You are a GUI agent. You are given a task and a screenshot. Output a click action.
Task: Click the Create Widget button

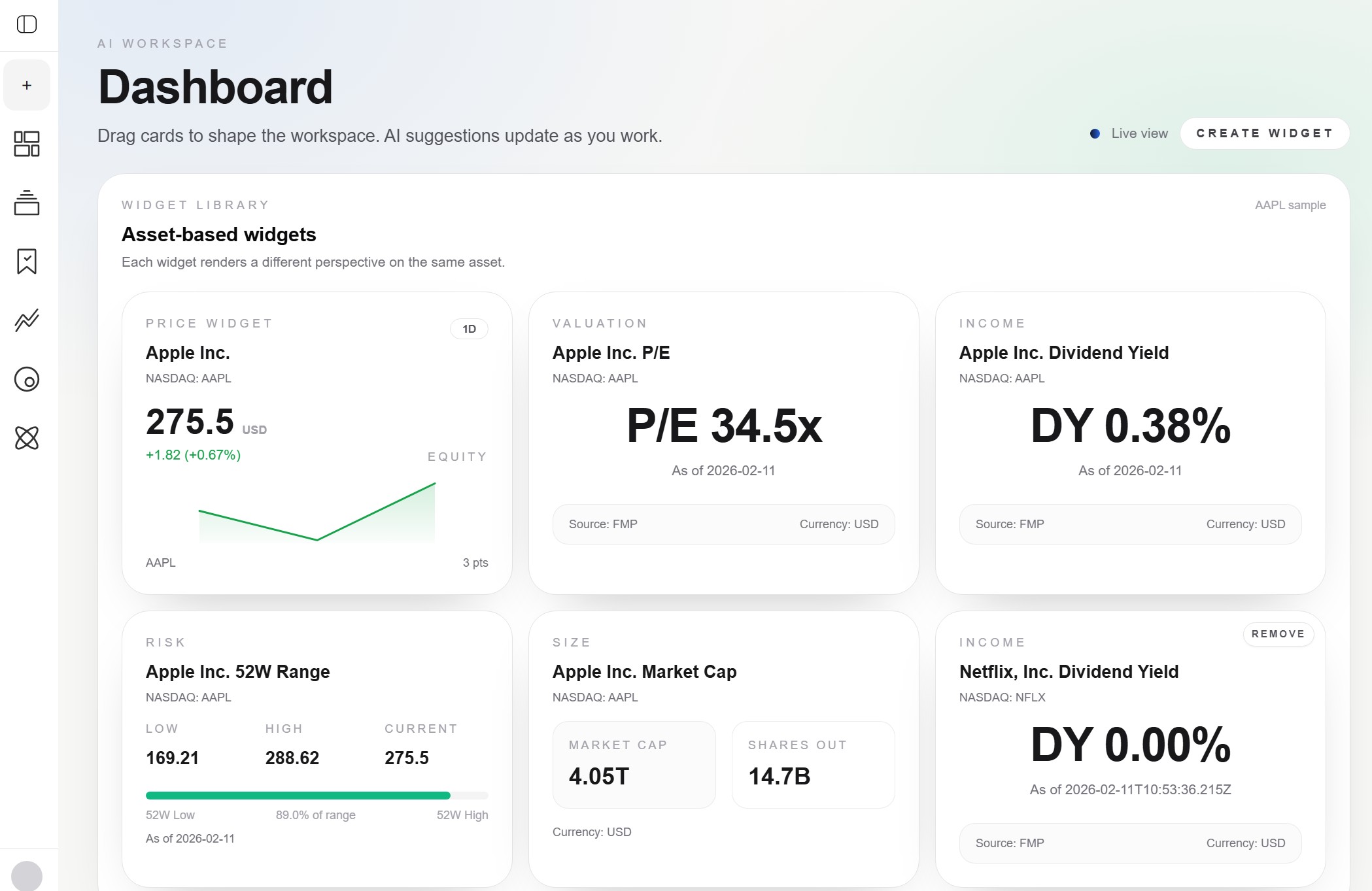(x=1264, y=133)
